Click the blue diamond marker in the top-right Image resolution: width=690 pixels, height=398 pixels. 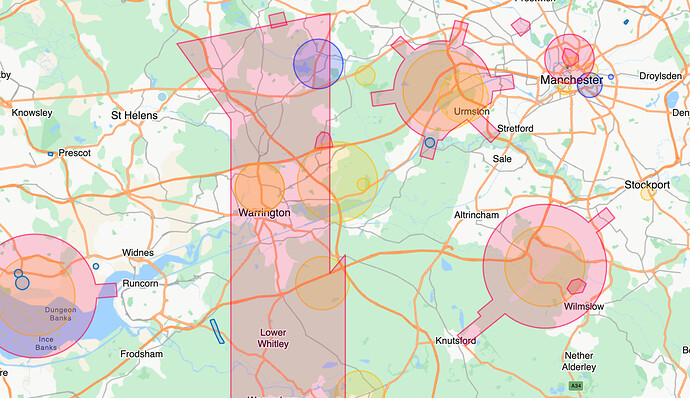click(626, 22)
